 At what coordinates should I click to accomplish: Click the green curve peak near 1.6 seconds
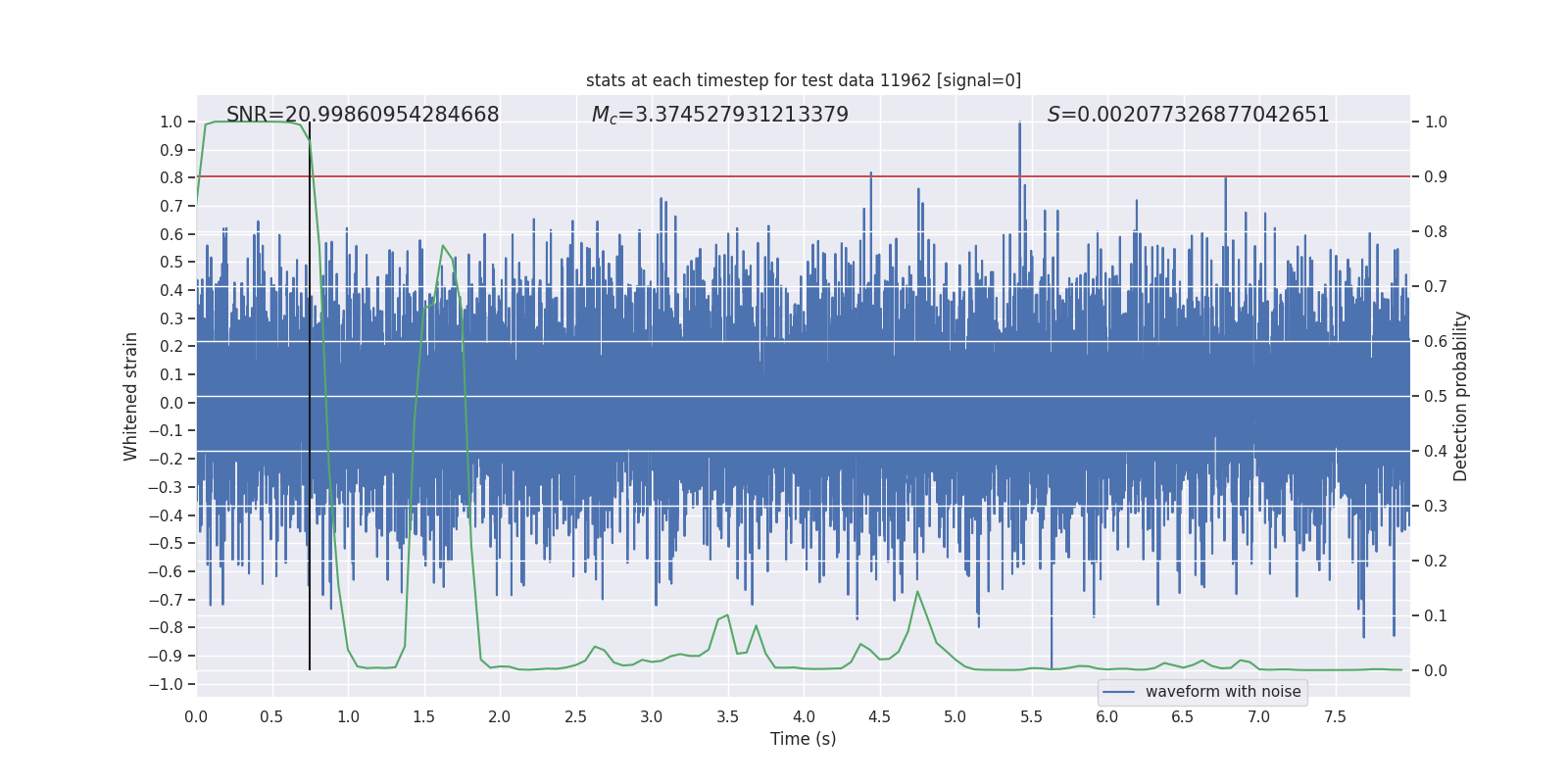click(x=443, y=246)
